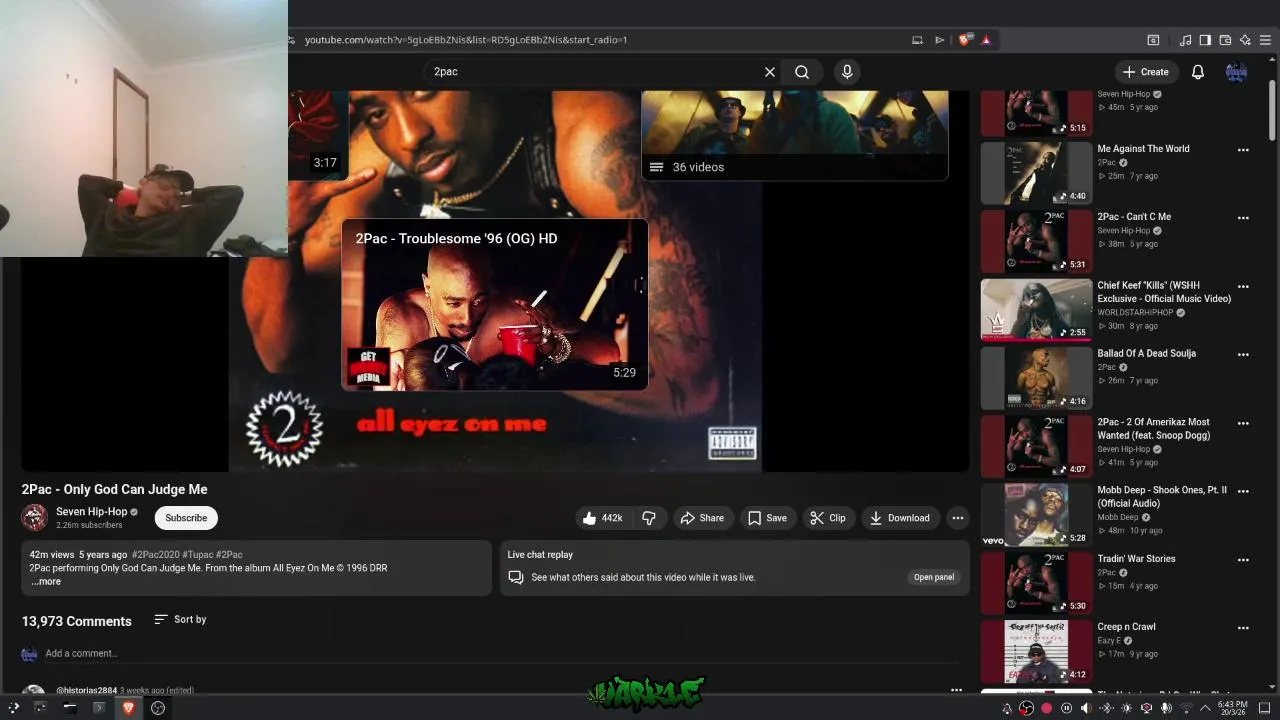Open Me Against The World video

click(1143, 149)
